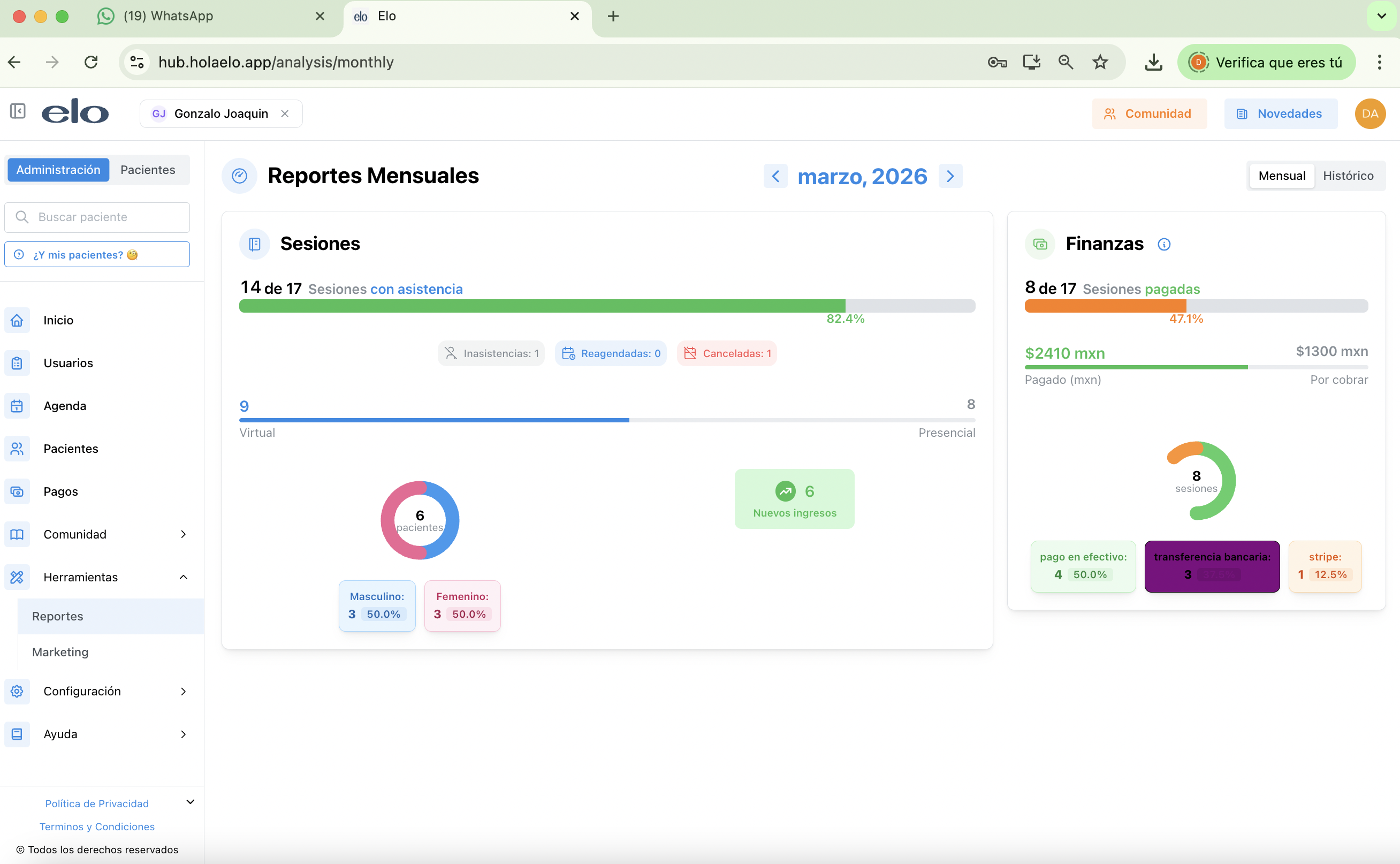Open Agenda calendar icon in sidebar

pyautogui.click(x=17, y=406)
